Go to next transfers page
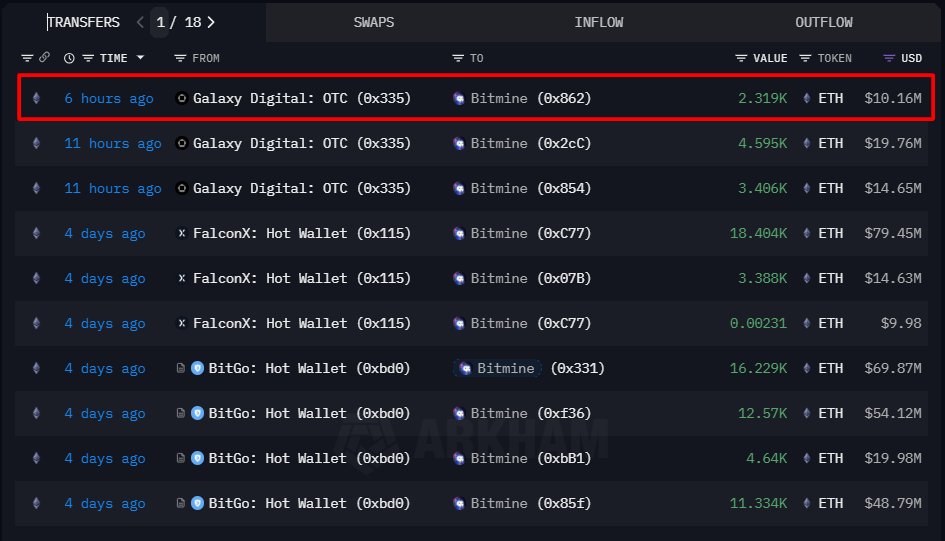This screenshot has width=945, height=541. pos(210,22)
